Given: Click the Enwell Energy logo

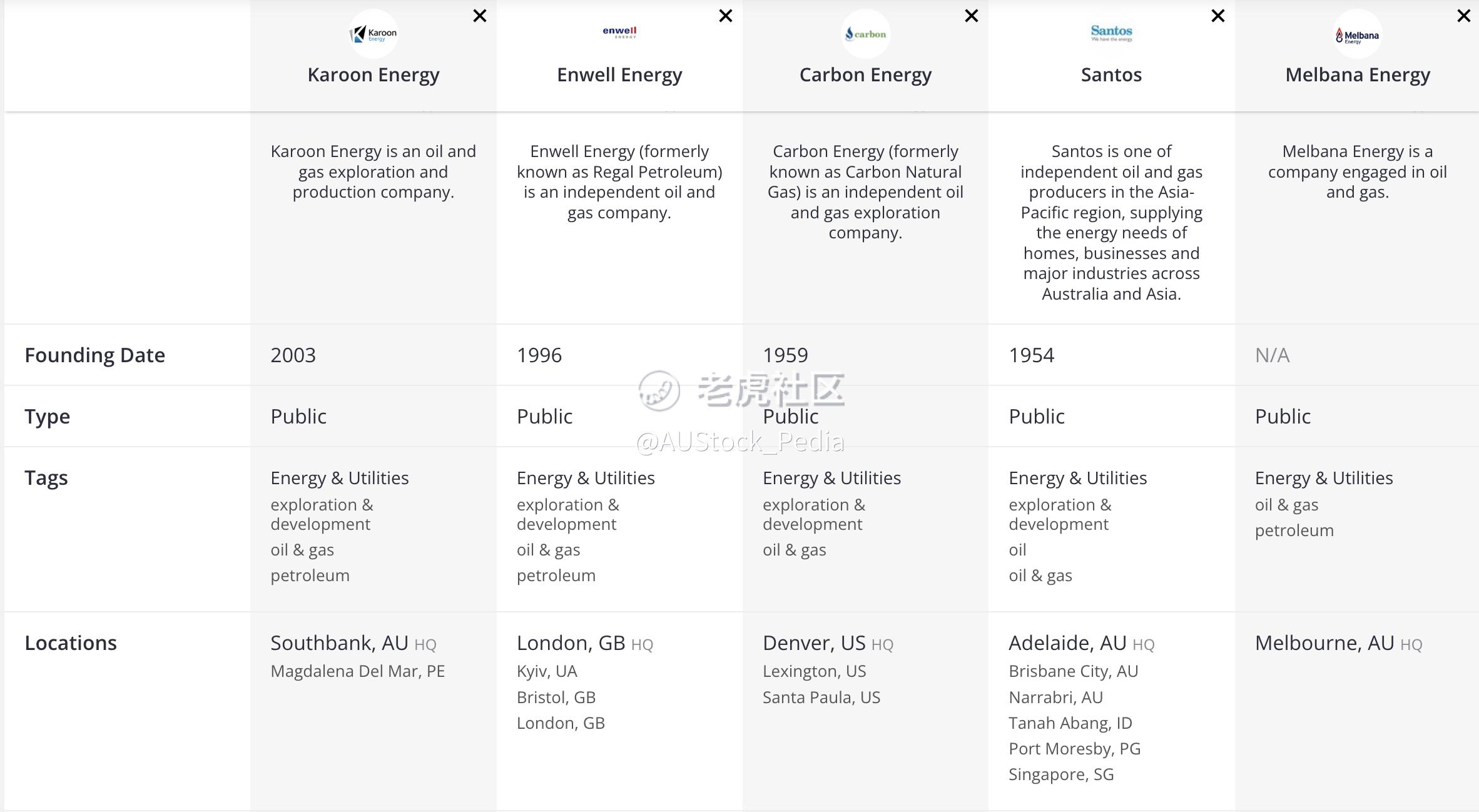Looking at the screenshot, I should [x=619, y=34].
